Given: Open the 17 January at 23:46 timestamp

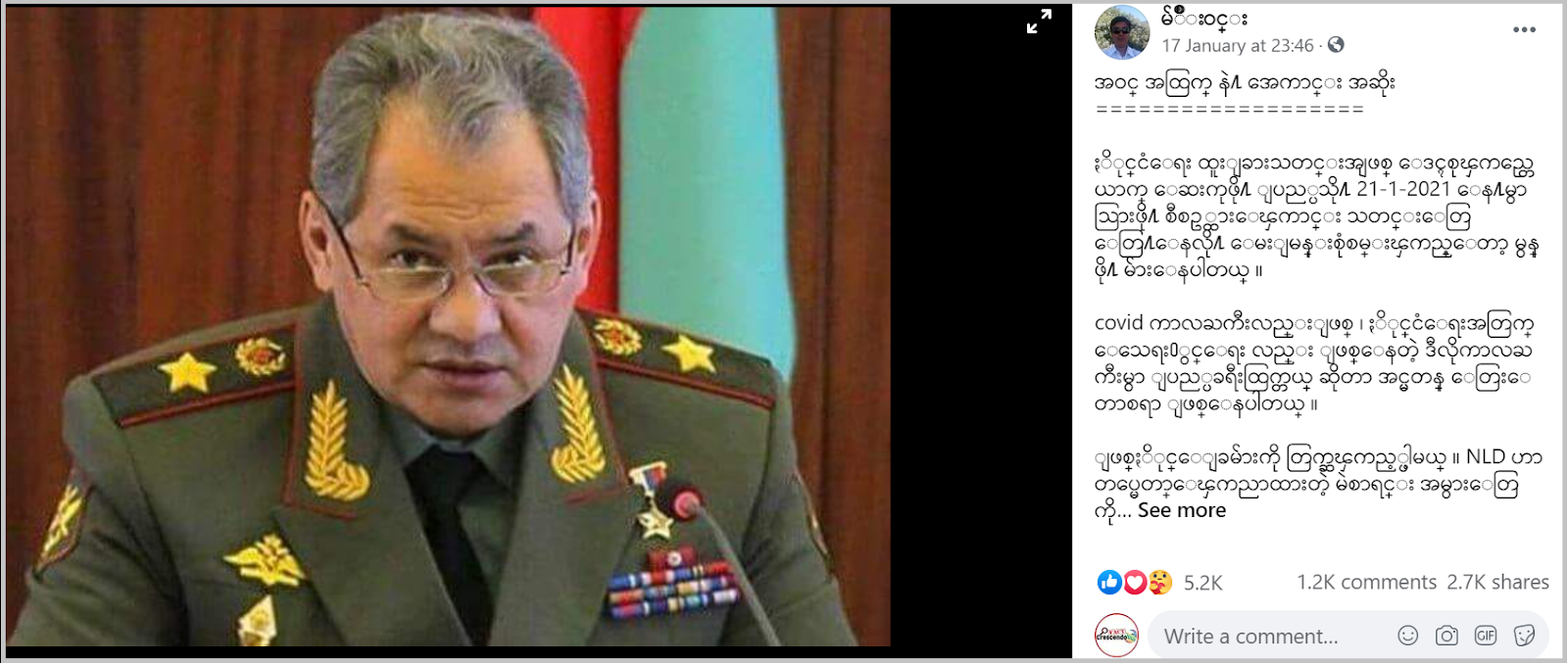Looking at the screenshot, I should 1238,45.
